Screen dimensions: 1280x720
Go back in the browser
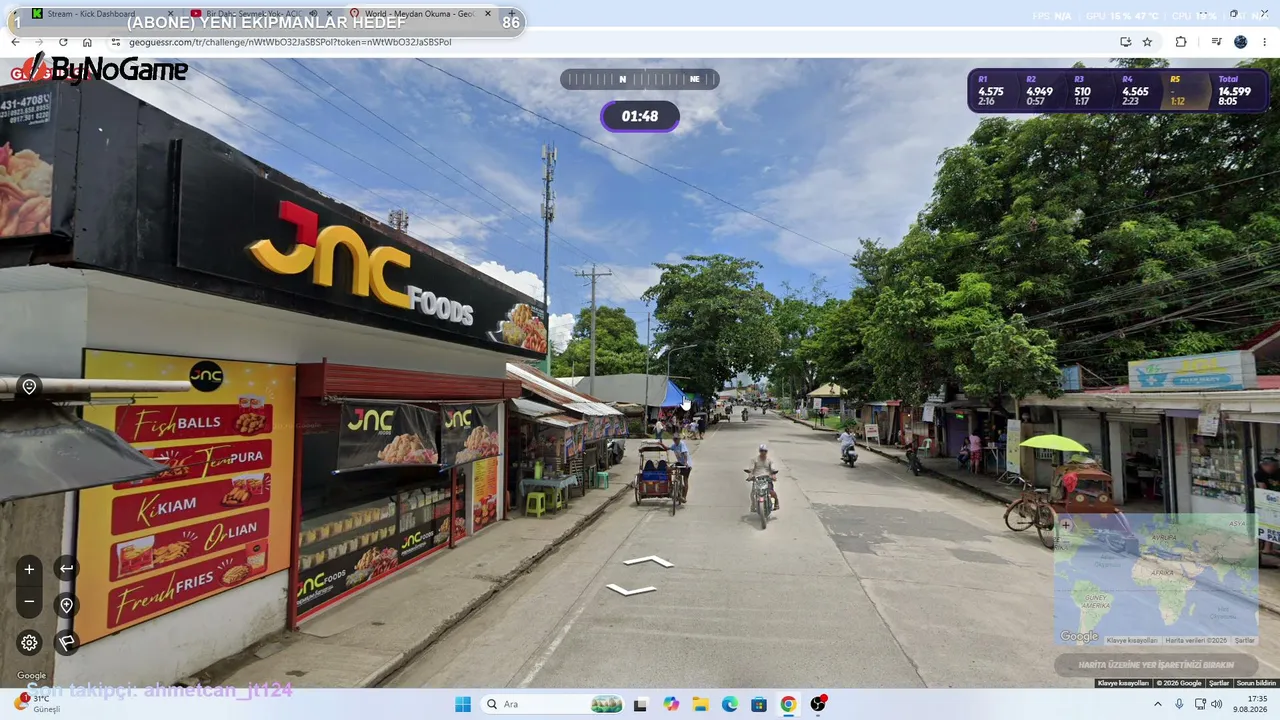point(15,42)
